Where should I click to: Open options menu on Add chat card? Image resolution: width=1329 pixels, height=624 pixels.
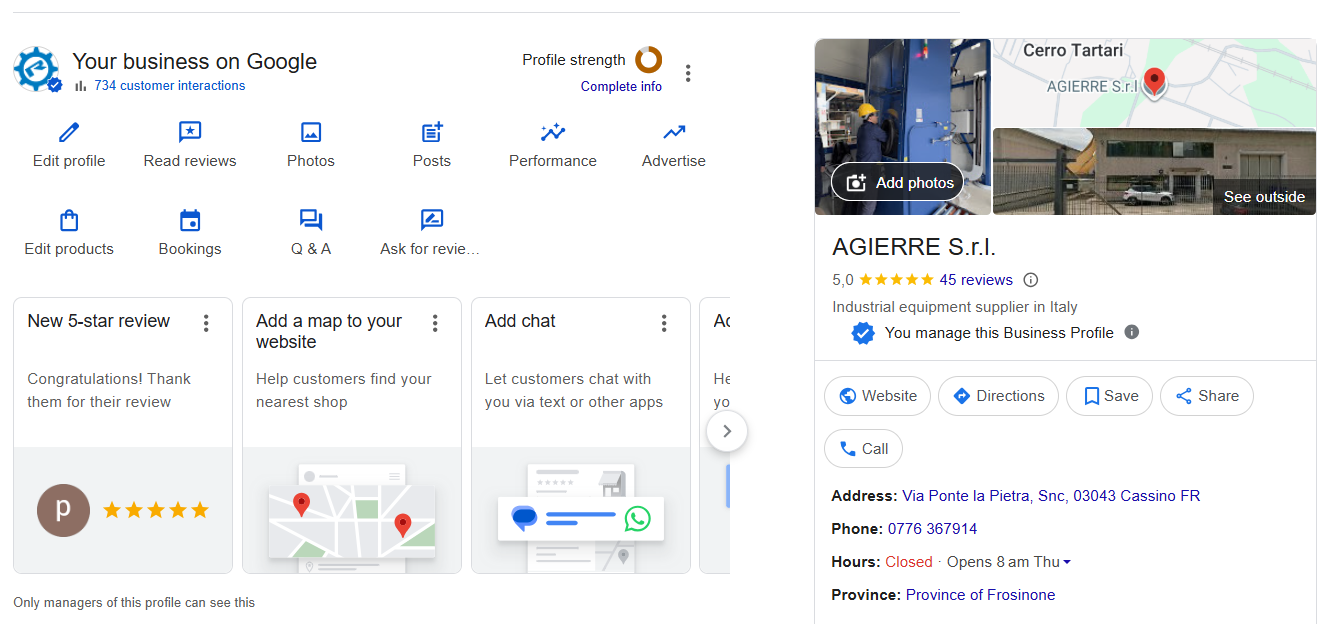(x=664, y=323)
